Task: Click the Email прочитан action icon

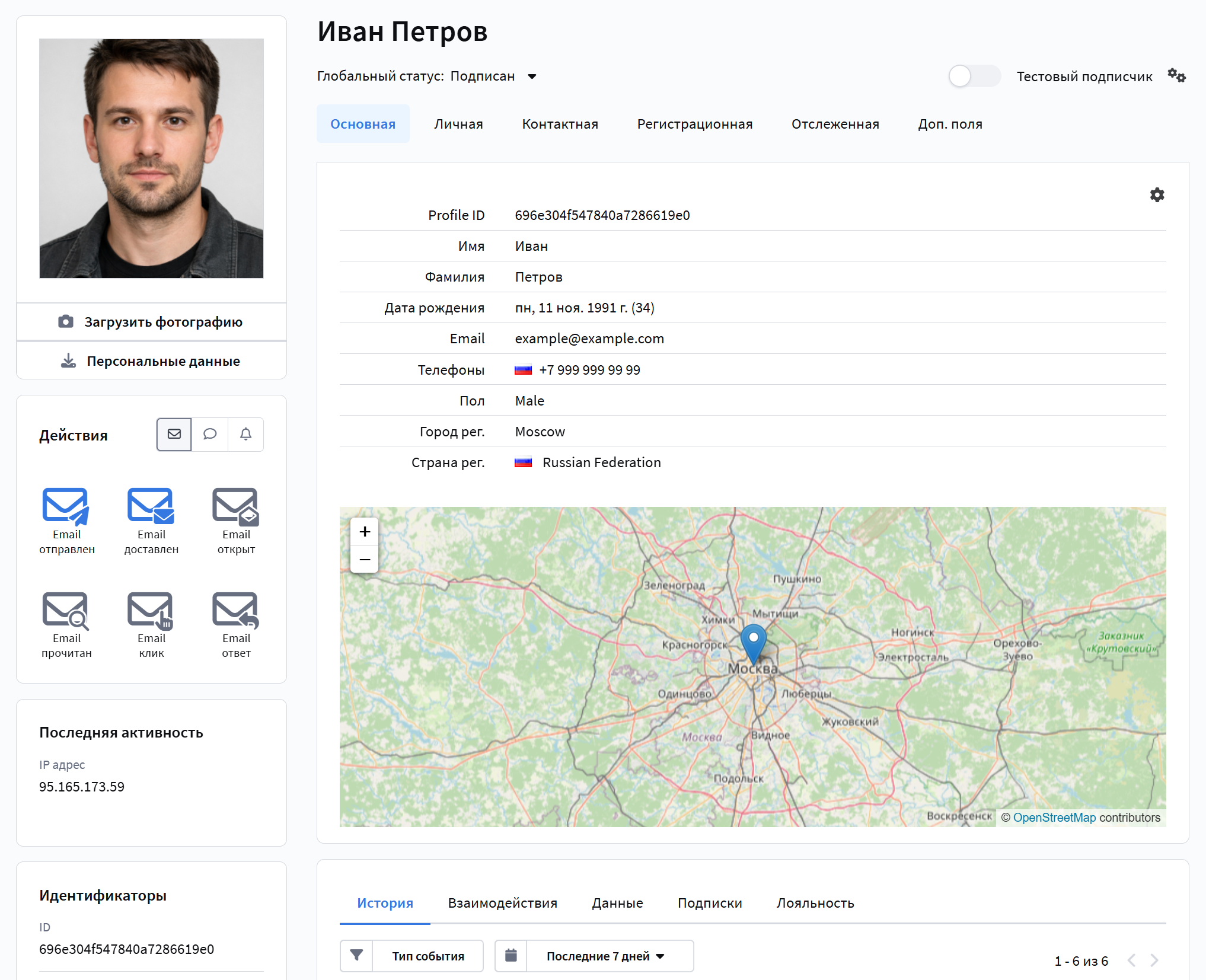Action: coord(66,611)
